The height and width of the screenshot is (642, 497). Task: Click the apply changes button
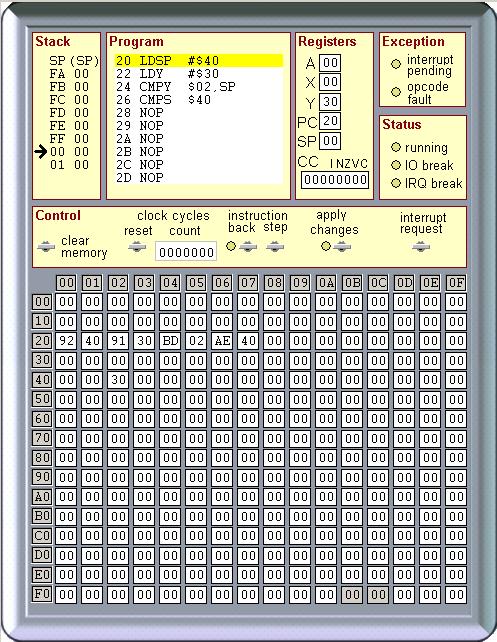click(342, 246)
